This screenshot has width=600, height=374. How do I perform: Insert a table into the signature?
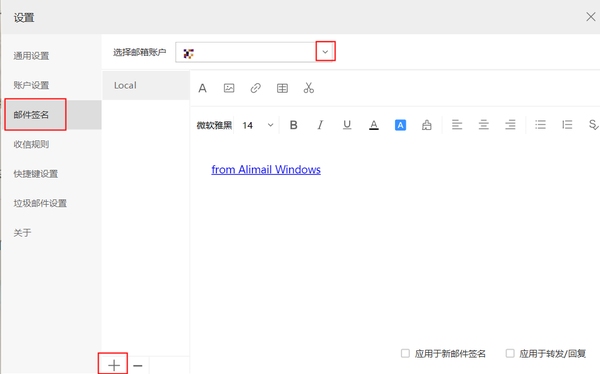pos(282,88)
